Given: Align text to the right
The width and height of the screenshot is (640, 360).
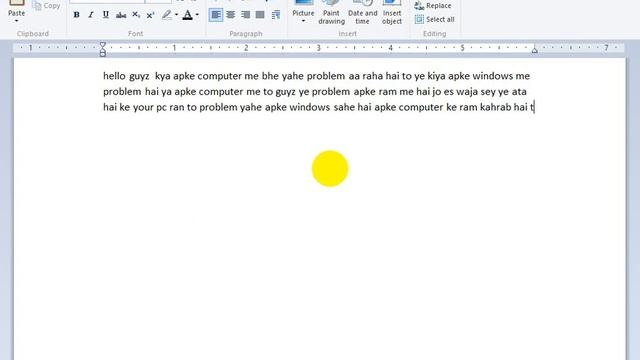Looking at the screenshot, I should coord(245,15).
